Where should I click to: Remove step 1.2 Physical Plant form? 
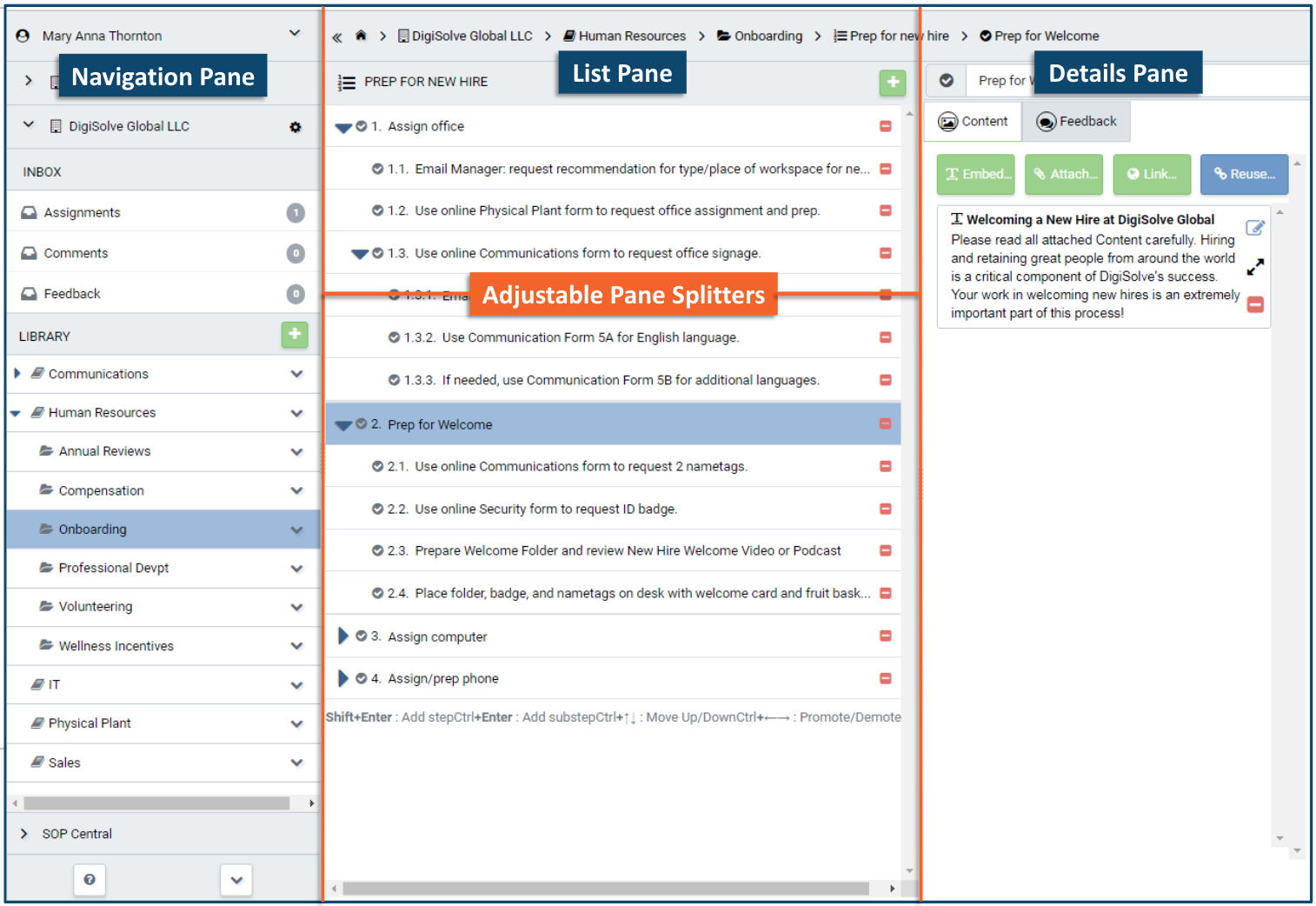(x=886, y=210)
